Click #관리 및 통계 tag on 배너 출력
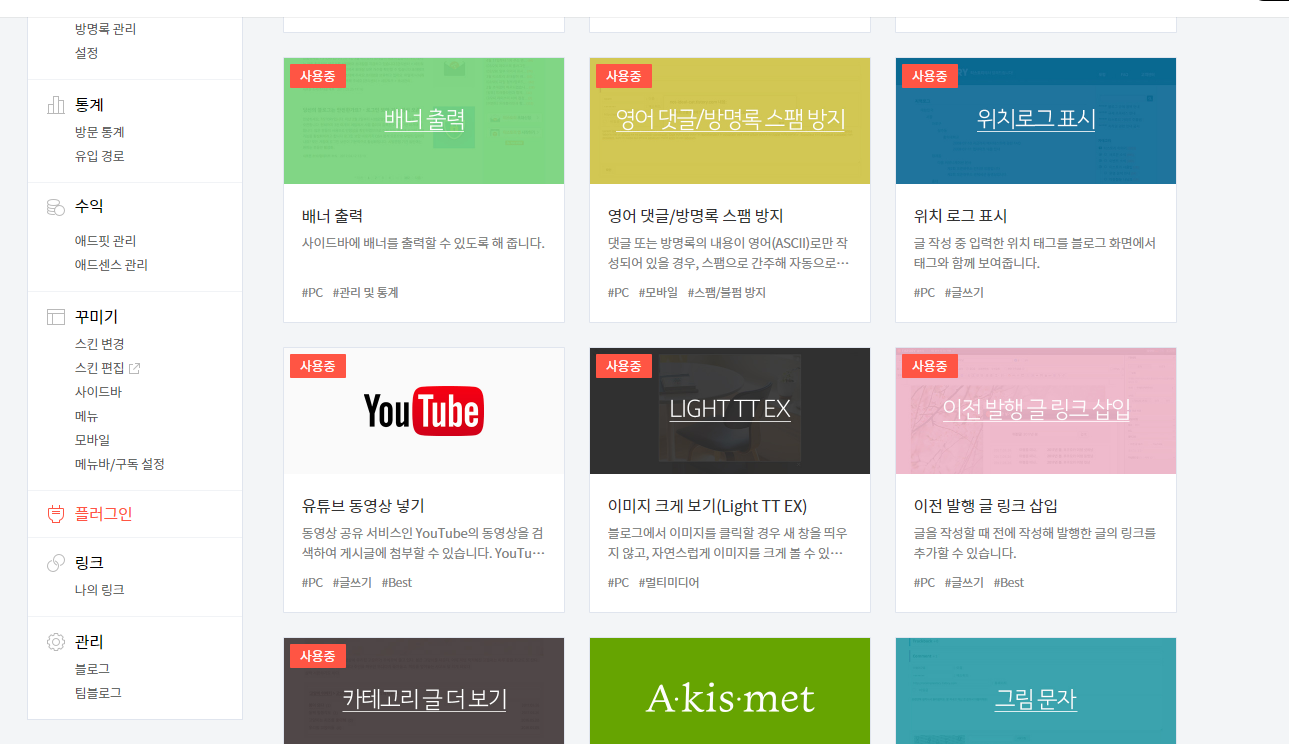This screenshot has width=1289, height=744. click(366, 293)
